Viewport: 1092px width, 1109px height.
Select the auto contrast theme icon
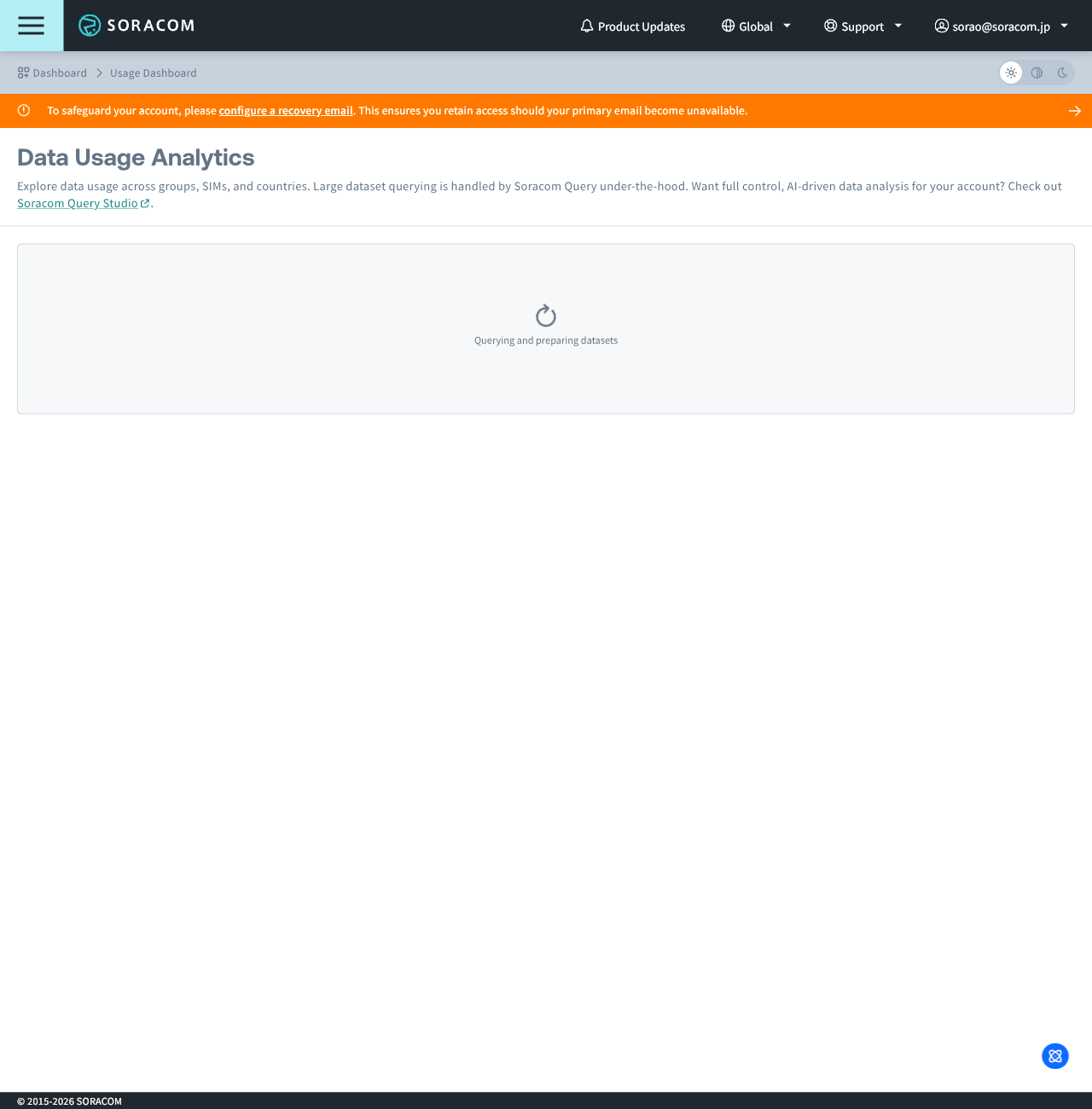(x=1037, y=73)
